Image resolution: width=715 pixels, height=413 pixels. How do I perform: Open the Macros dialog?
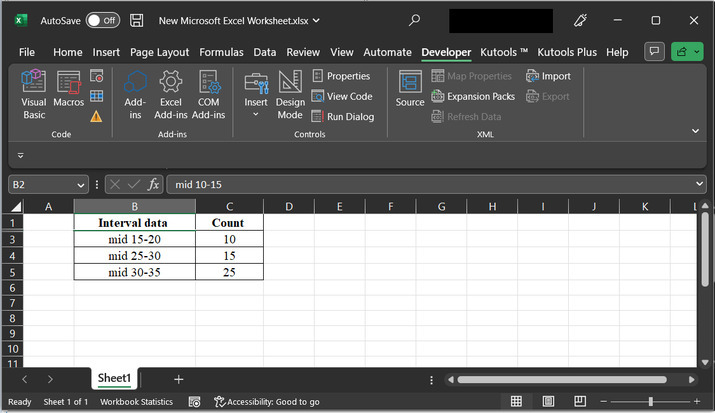tap(68, 95)
